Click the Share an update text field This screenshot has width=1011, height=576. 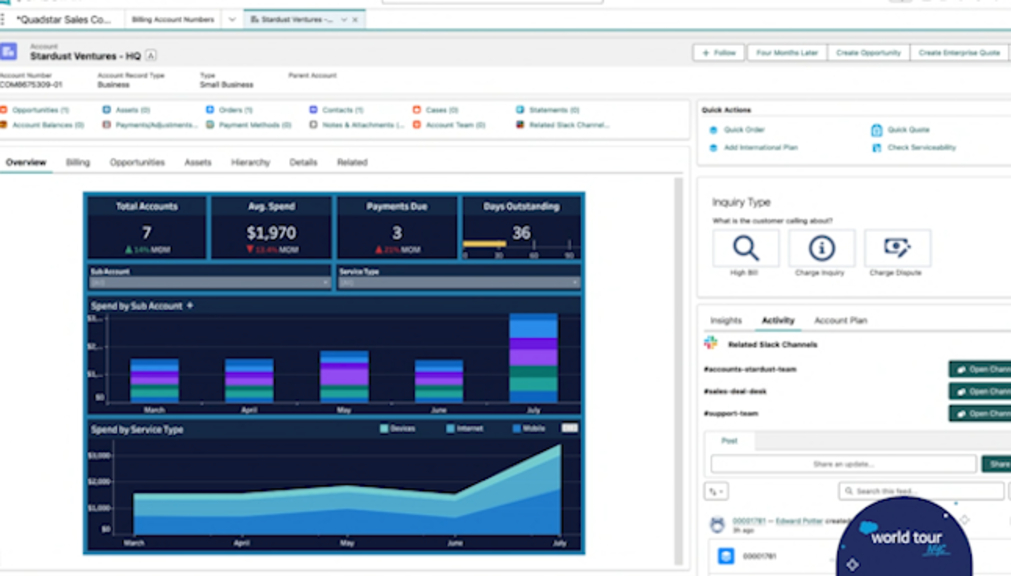click(843, 464)
